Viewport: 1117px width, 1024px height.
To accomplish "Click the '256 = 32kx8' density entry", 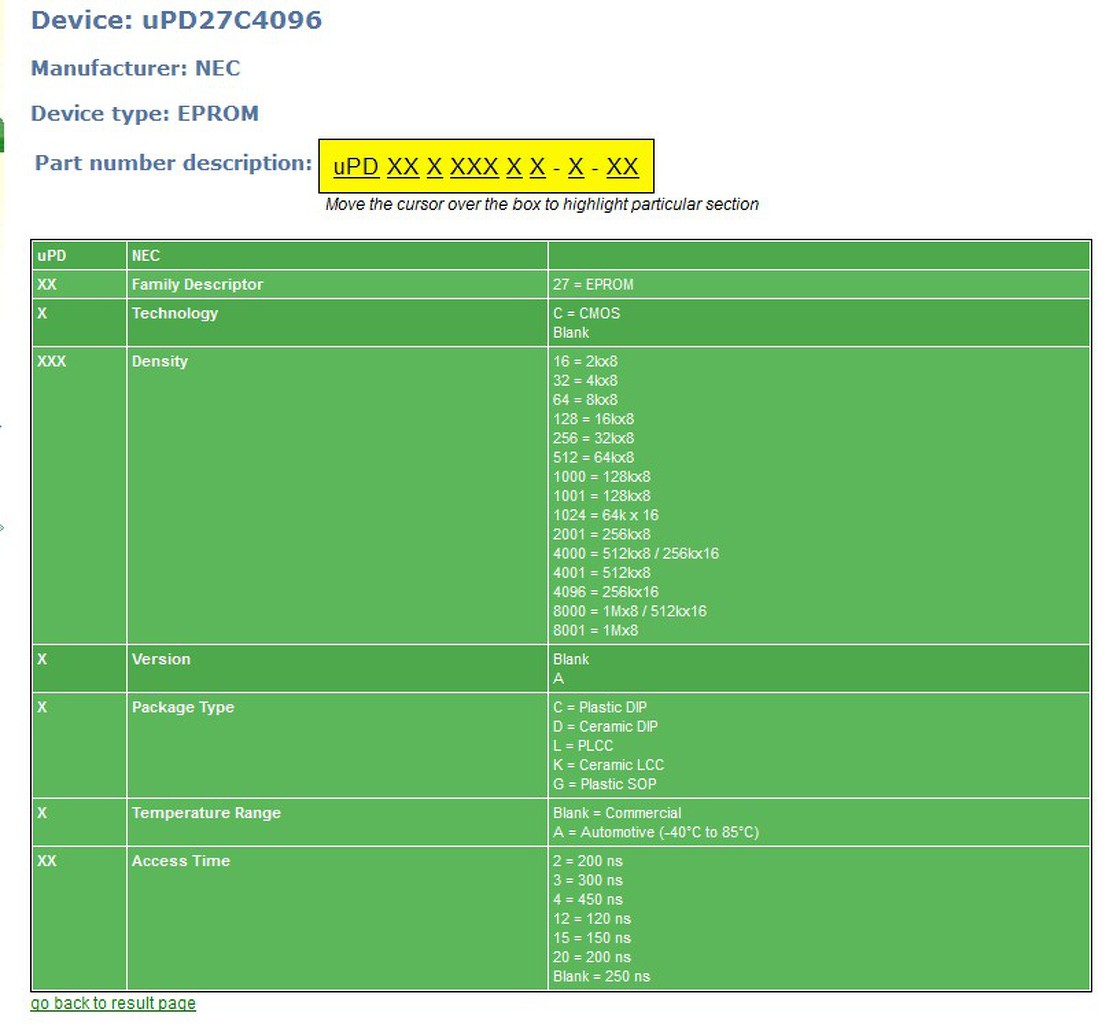I will [x=593, y=438].
